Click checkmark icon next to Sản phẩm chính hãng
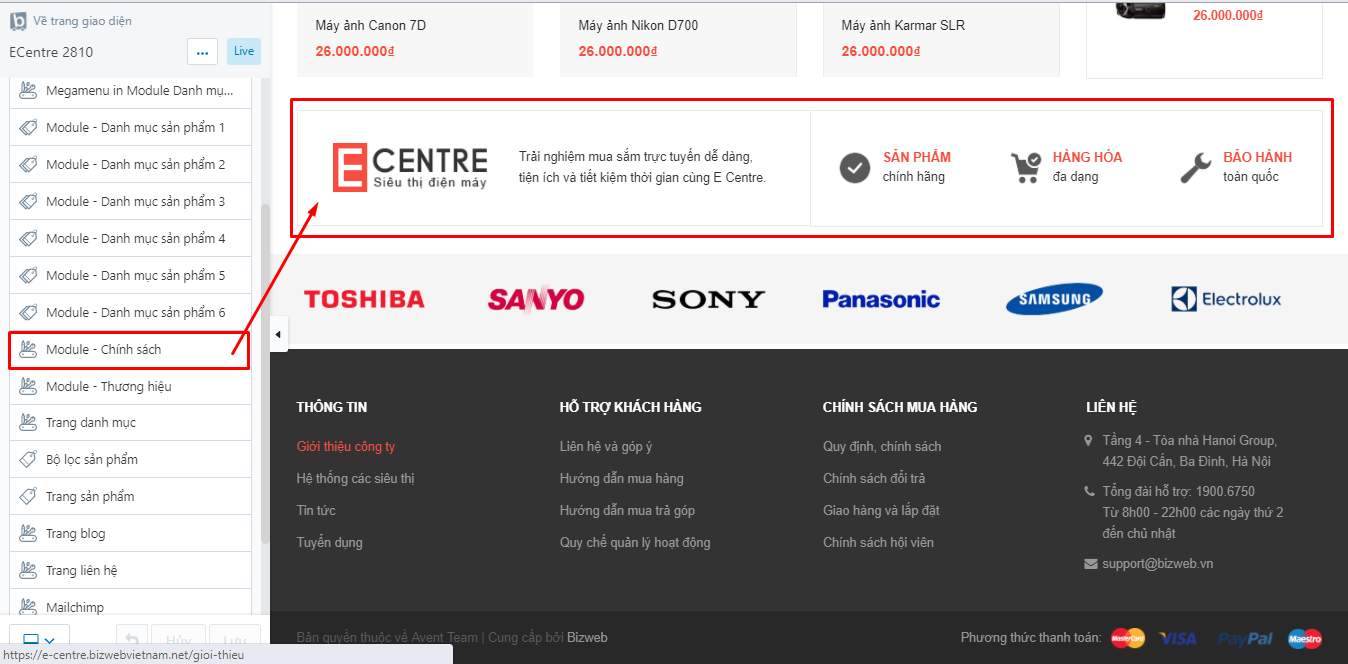 [854, 168]
